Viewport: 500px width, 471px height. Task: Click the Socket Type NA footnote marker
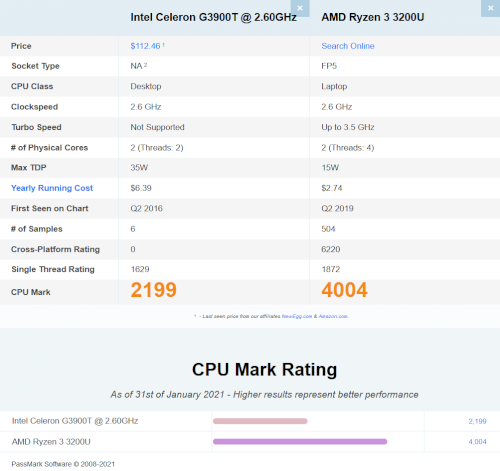click(145, 65)
